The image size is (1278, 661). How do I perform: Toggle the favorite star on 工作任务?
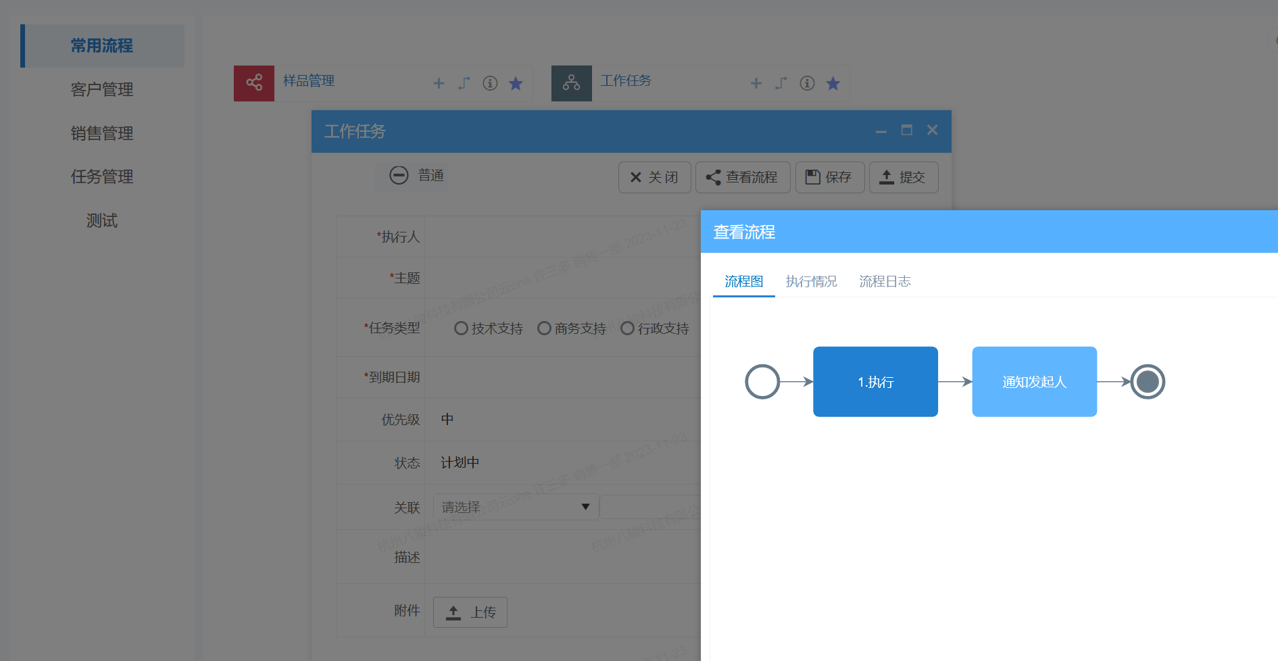832,83
